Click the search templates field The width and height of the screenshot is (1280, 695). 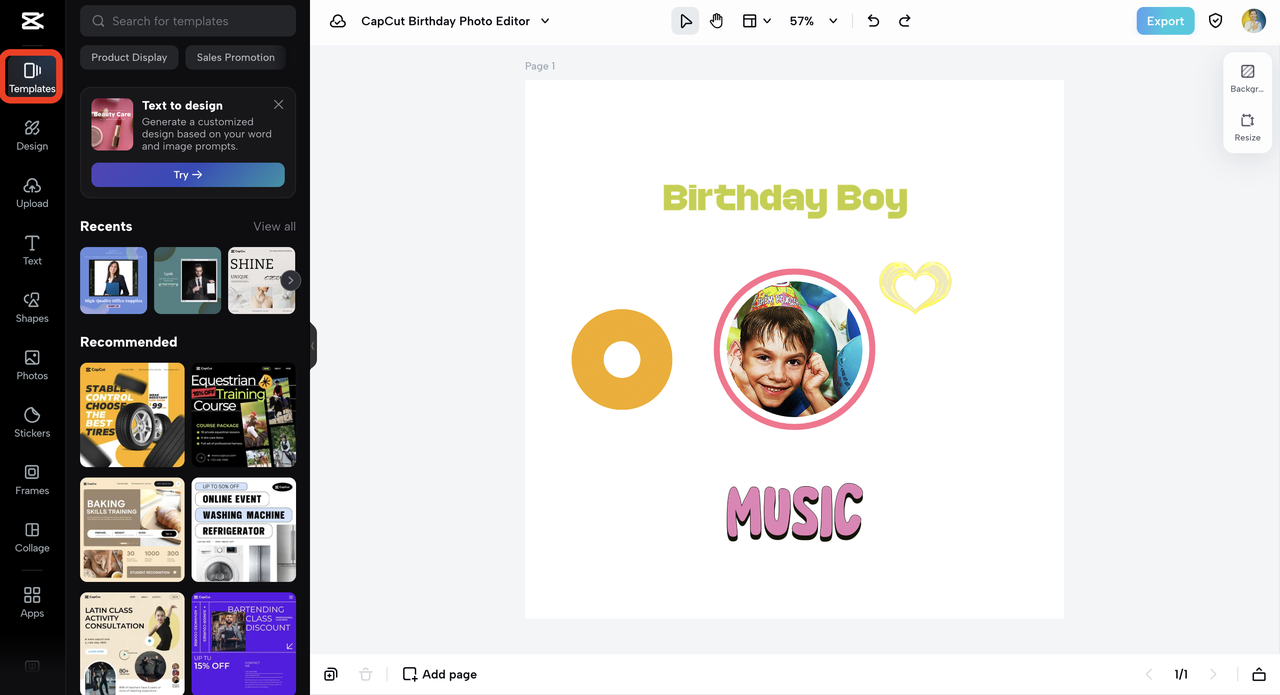point(188,21)
